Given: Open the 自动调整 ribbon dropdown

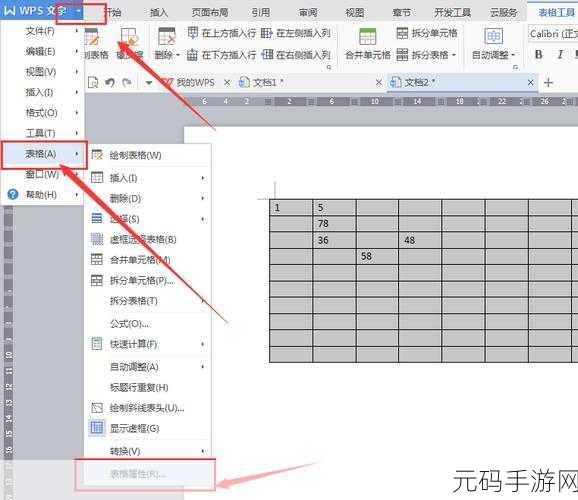Looking at the screenshot, I should coord(494,55).
